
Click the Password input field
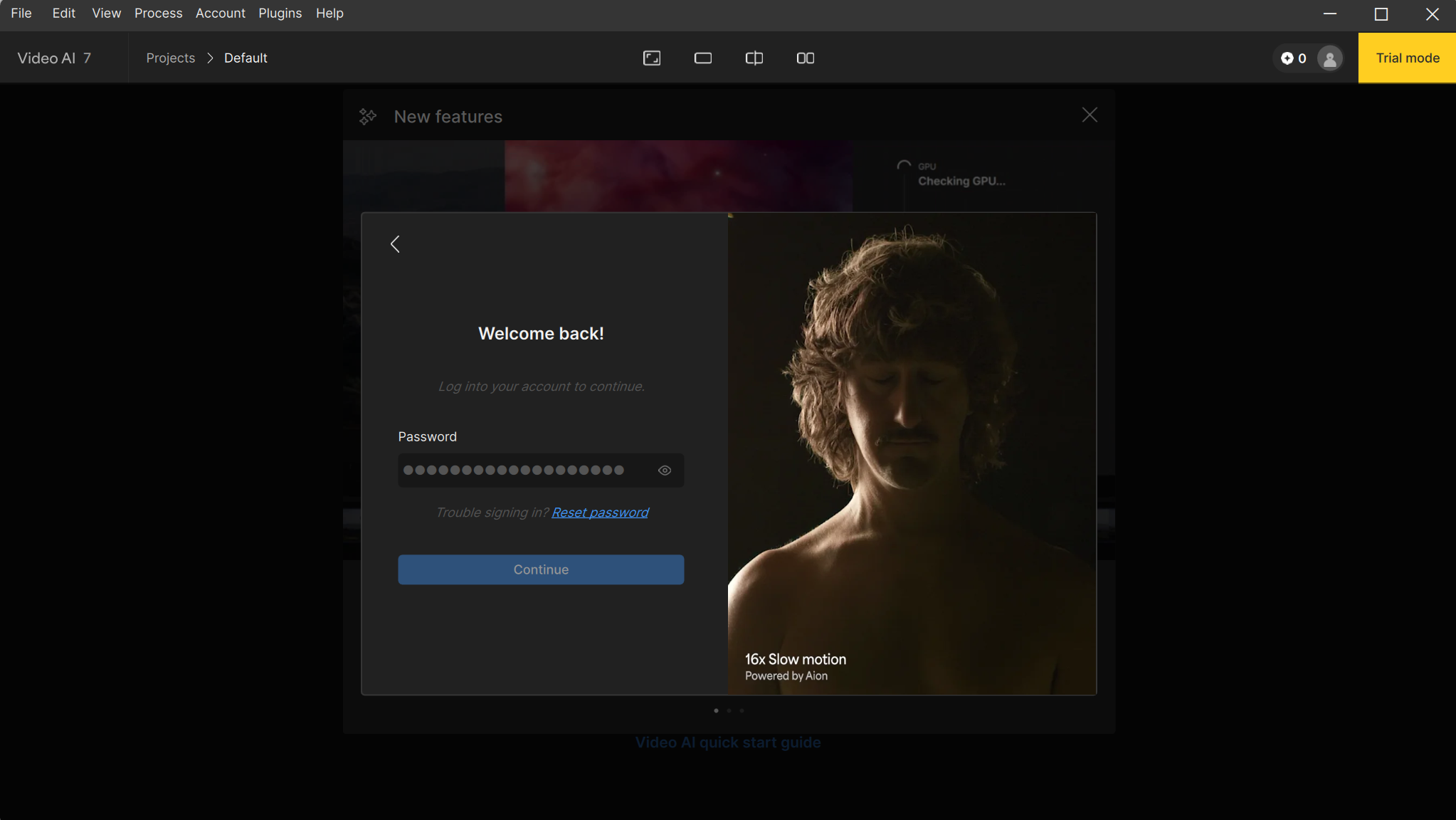click(523, 471)
